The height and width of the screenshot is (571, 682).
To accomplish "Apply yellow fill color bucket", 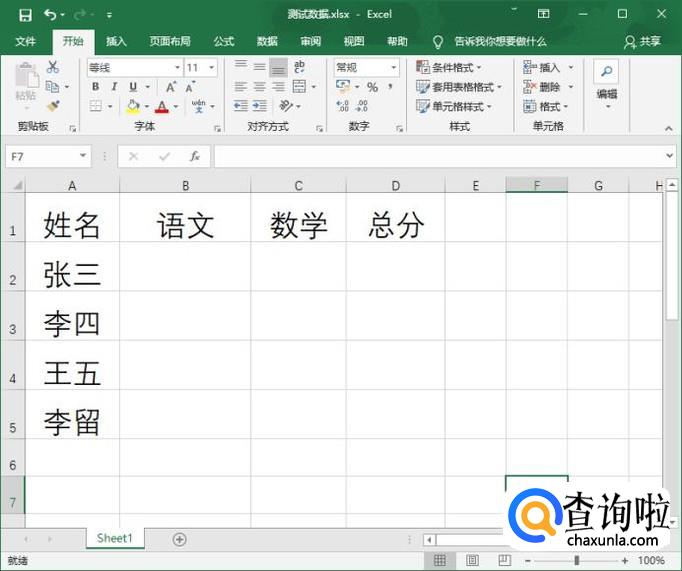I will 133,106.
